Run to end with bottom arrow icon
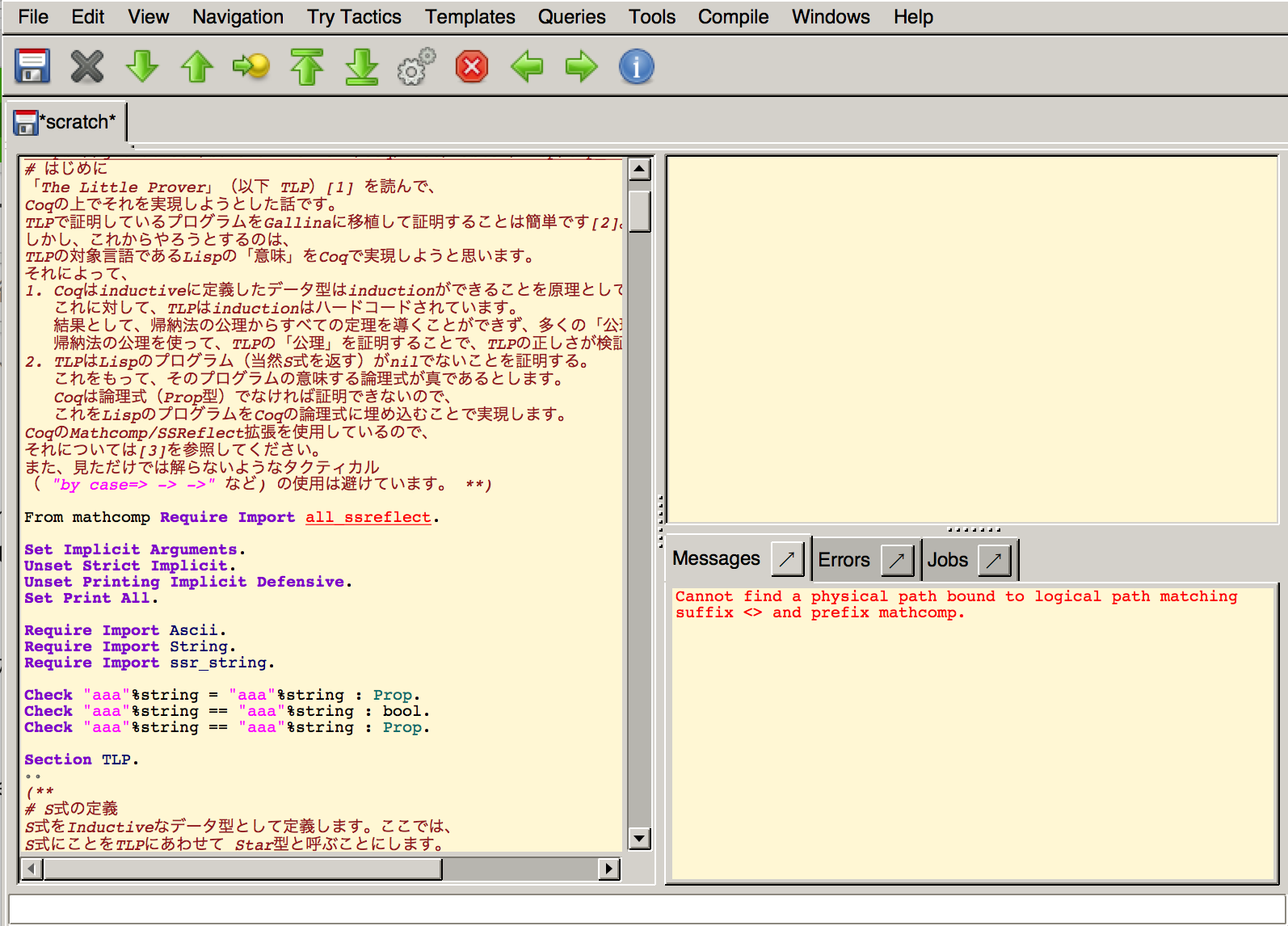The image size is (1288, 926). point(361,66)
